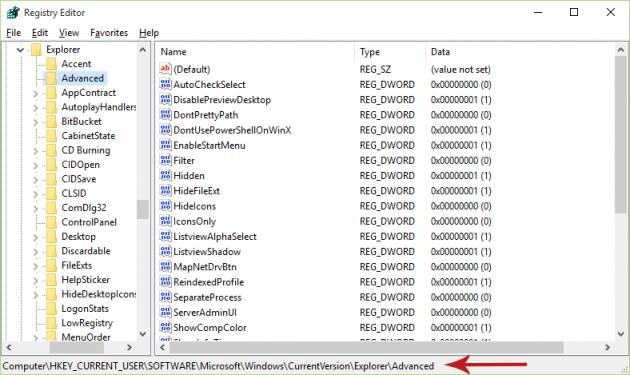This screenshot has height=375, width=630.
Task: Click the Explorer folder icon in tree
Action: pyautogui.click(x=37, y=49)
